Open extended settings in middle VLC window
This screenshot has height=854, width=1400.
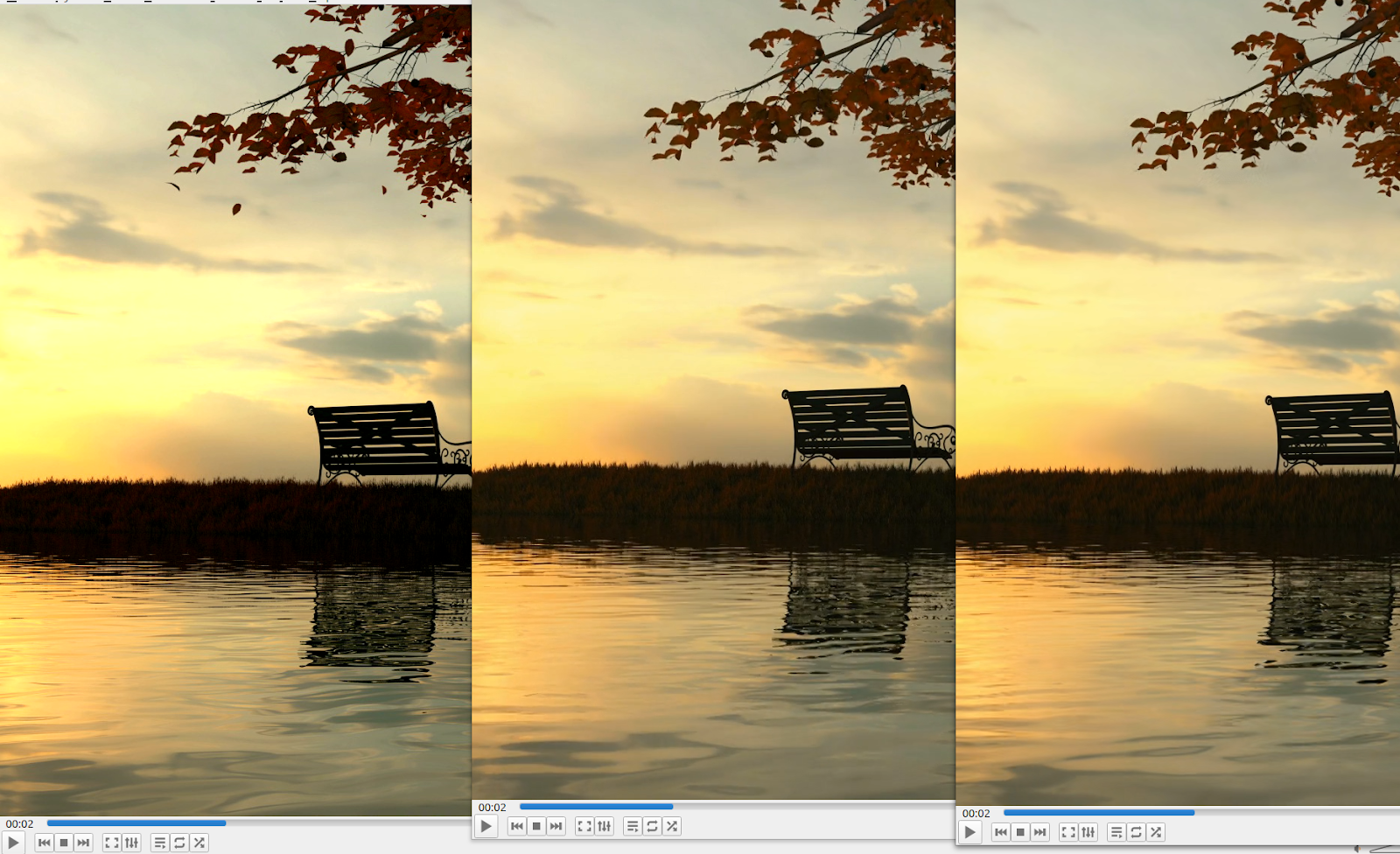[604, 826]
